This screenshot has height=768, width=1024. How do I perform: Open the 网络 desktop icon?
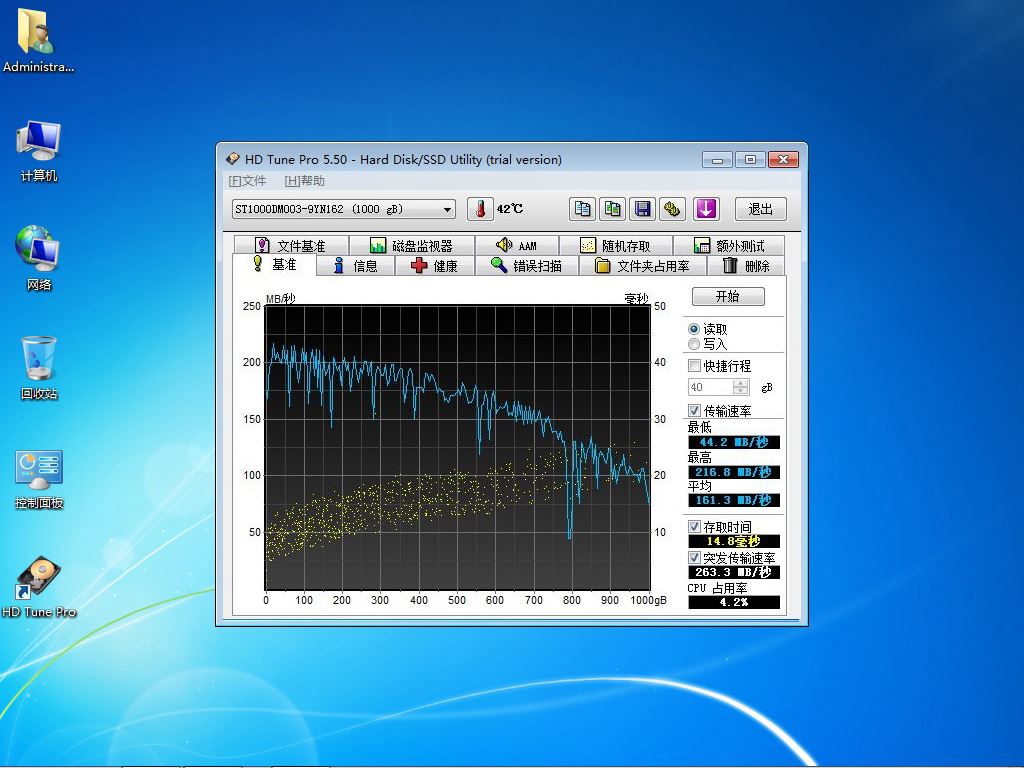(39, 258)
